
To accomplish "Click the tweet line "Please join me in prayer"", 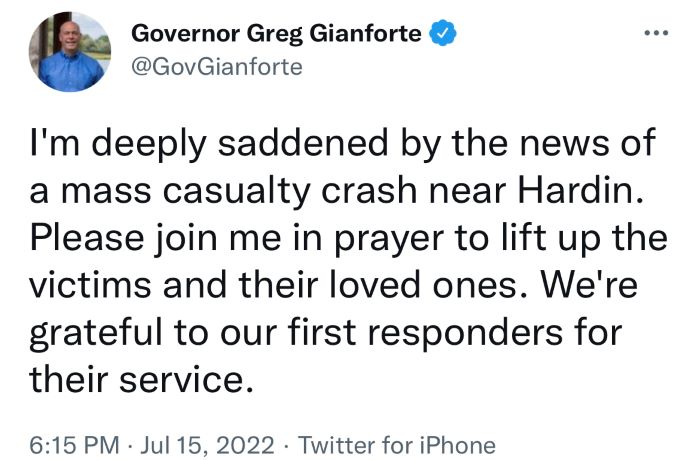I will pyautogui.click(x=349, y=238).
